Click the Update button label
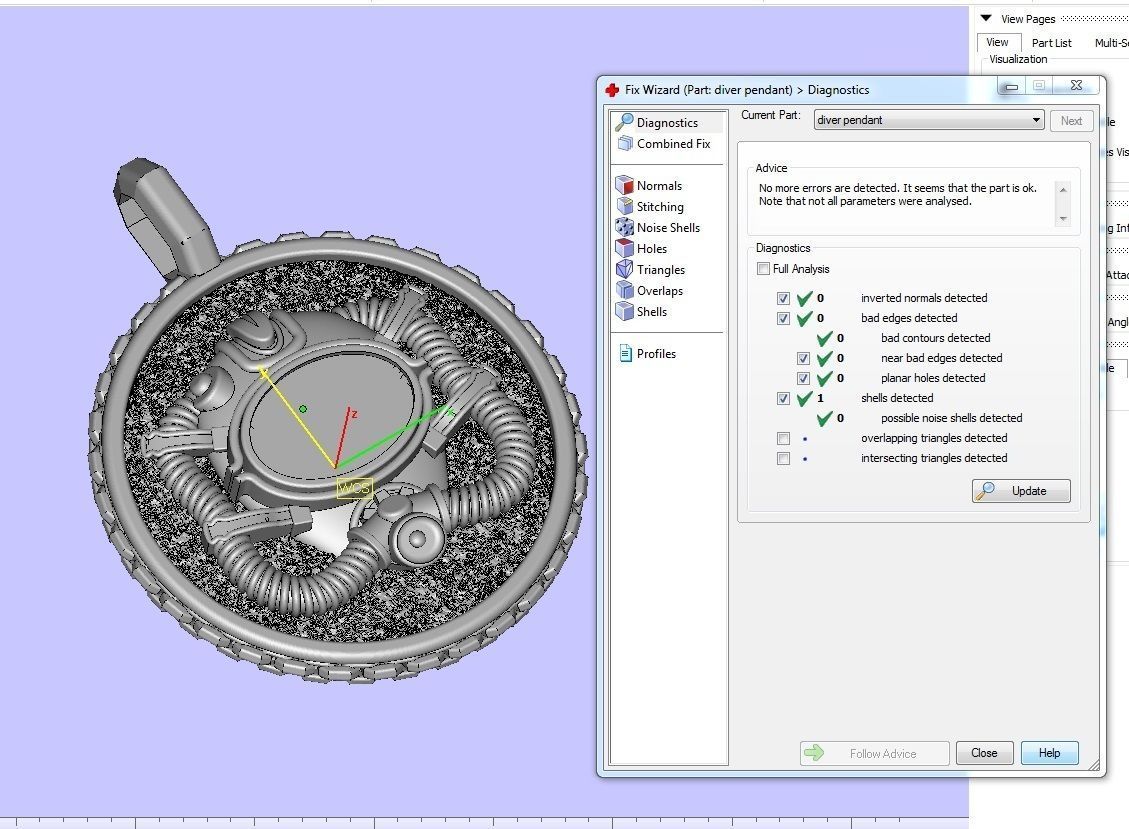Image resolution: width=1129 pixels, height=829 pixels. [1029, 490]
